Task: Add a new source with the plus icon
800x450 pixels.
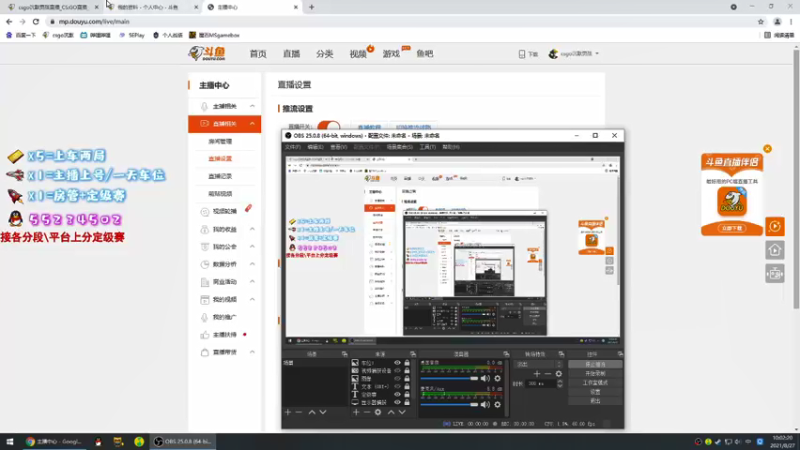Action: (356, 412)
